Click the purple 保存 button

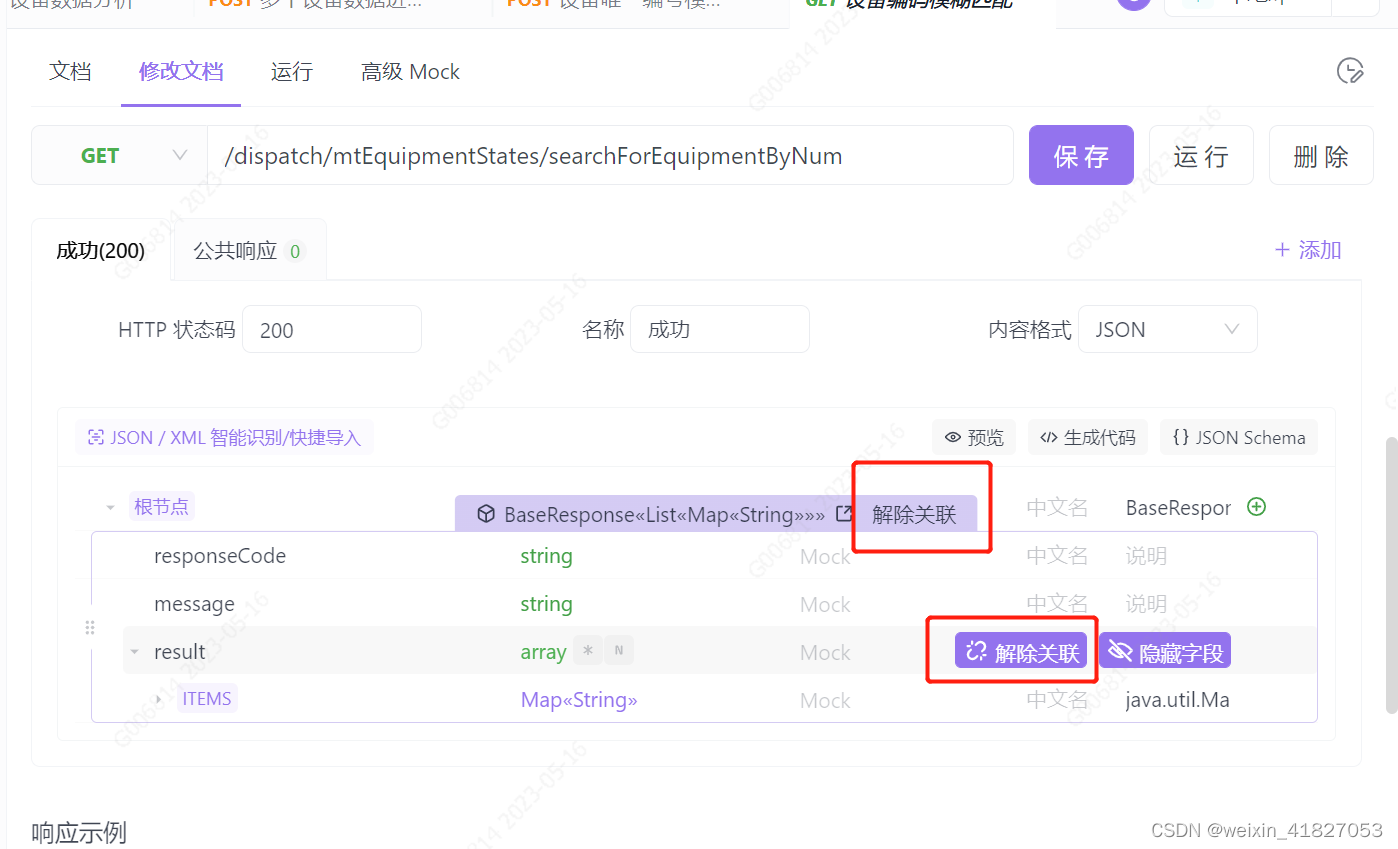point(1081,155)
